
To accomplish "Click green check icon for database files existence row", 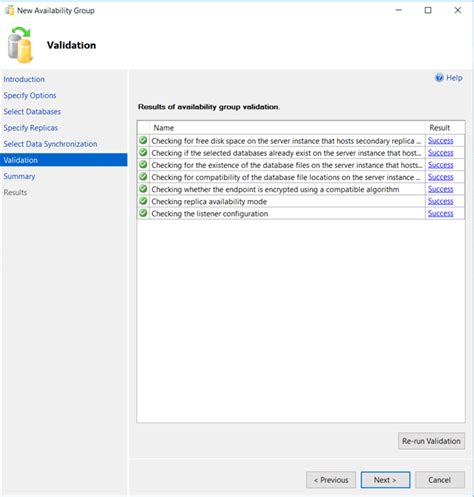I will (x=143, y=165).
